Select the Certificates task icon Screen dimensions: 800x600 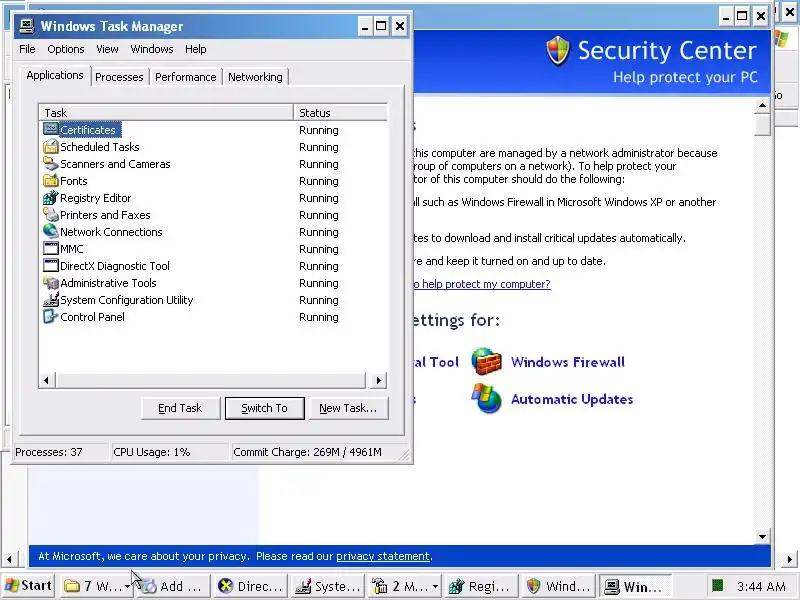point(51,129)
